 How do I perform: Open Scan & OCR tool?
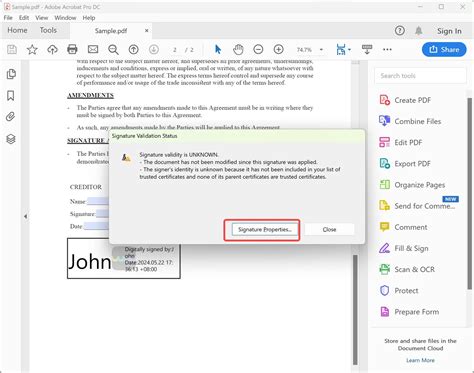[407, 269]
